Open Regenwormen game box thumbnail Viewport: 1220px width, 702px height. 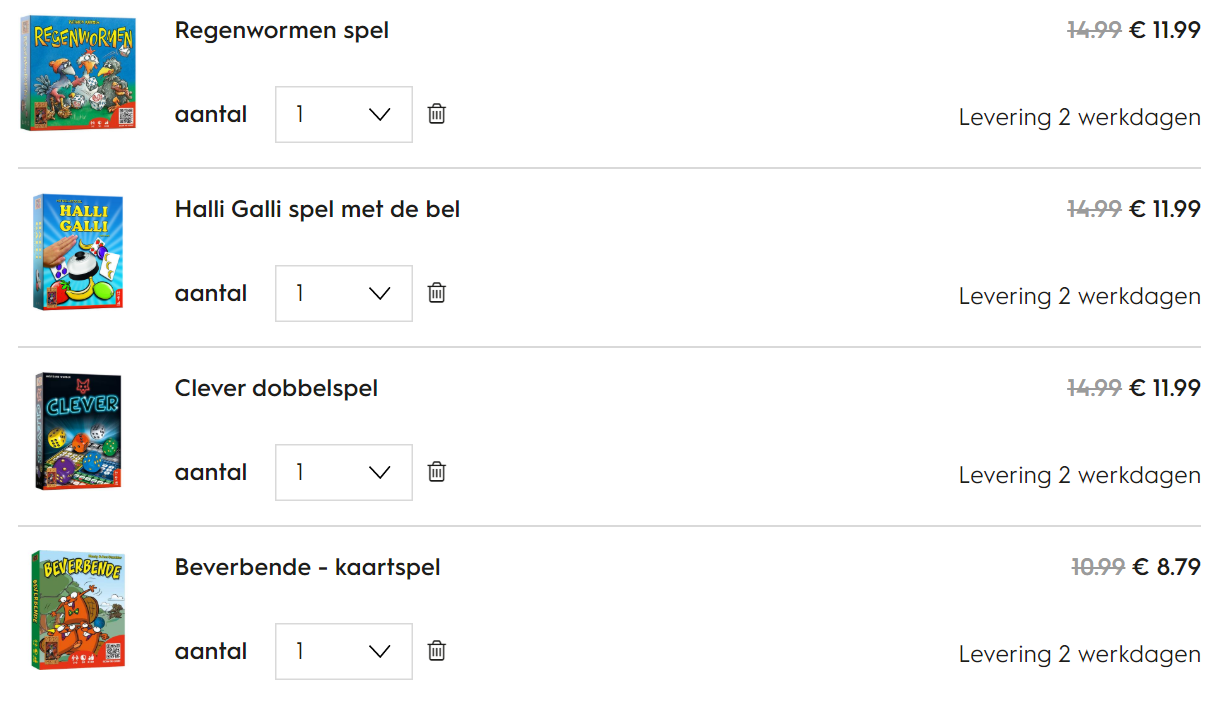[x=77, y=72]
